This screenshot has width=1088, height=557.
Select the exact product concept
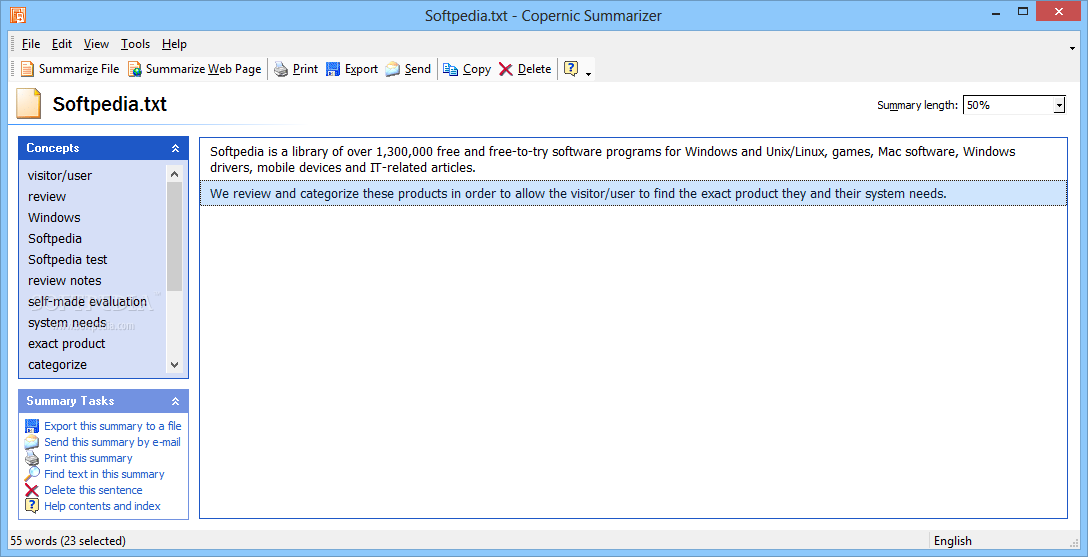pyautogui.click(x=67, y=343)
